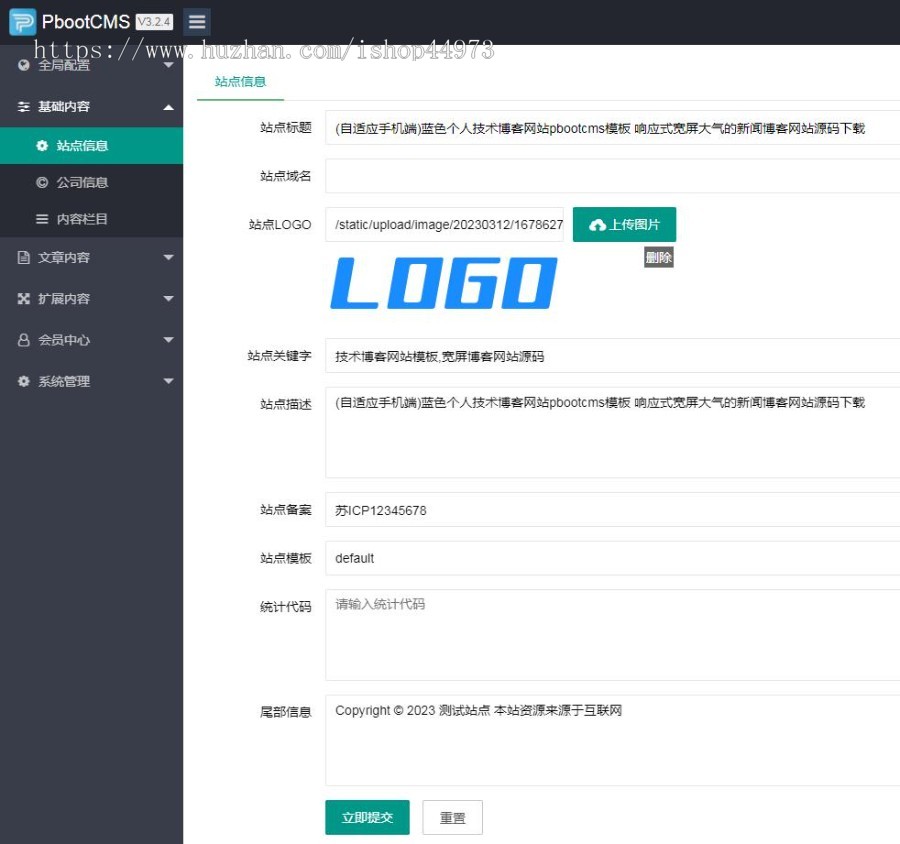Expand the 全局配置 menu arrow
The height and width of the screenshot is (844, 900).
pos(169,65)
